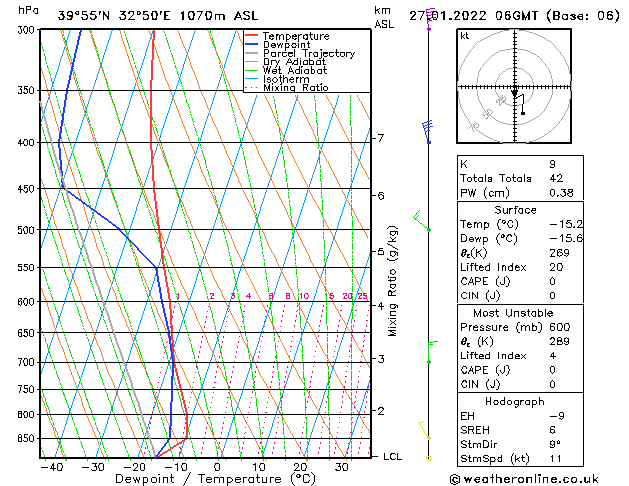Click the purple wind barb at top
The height and width of the screenshot is (486, 629).
tap(429, 19)
